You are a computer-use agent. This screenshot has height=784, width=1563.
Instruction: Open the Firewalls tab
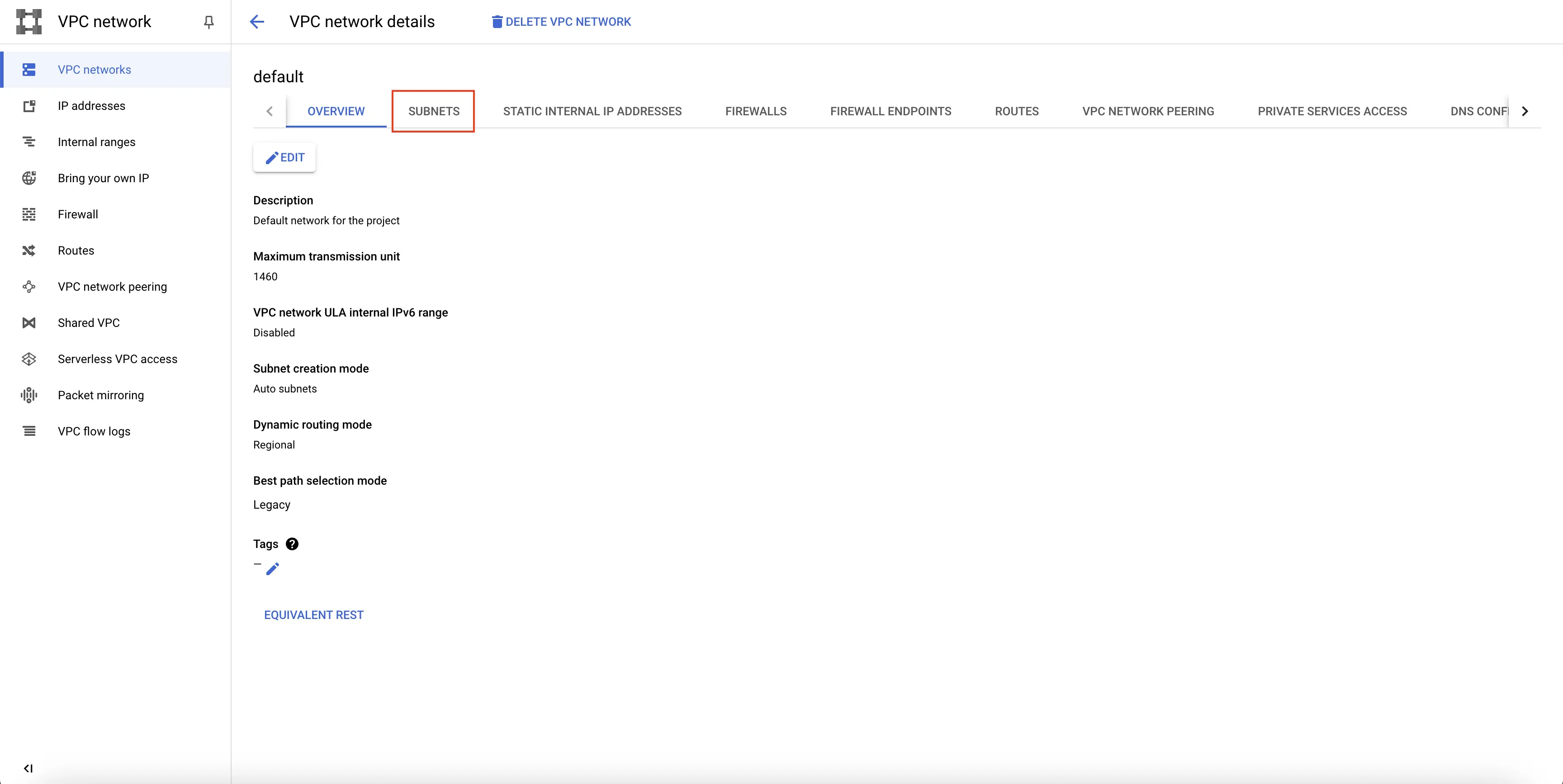click(x=756, y=111)
